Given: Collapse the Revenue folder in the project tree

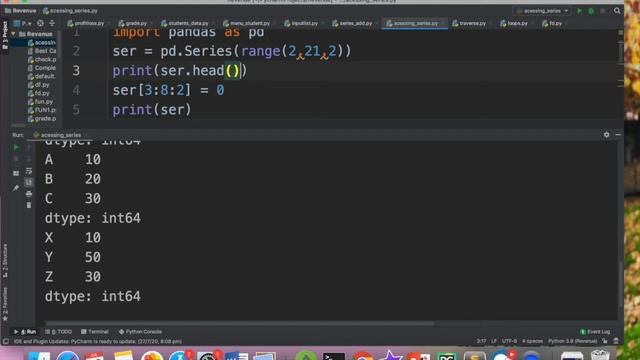Looking at the screenshot, I should click(13, 34).
